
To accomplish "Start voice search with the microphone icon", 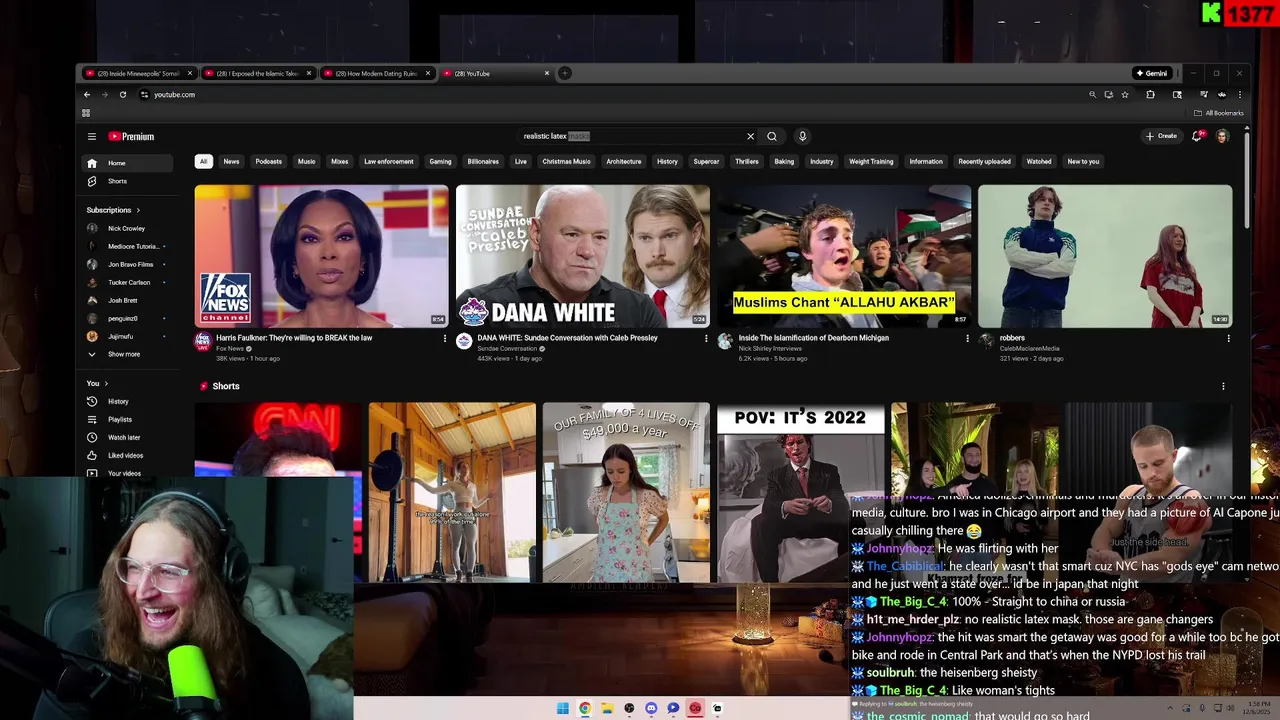I will pos(802,136).
